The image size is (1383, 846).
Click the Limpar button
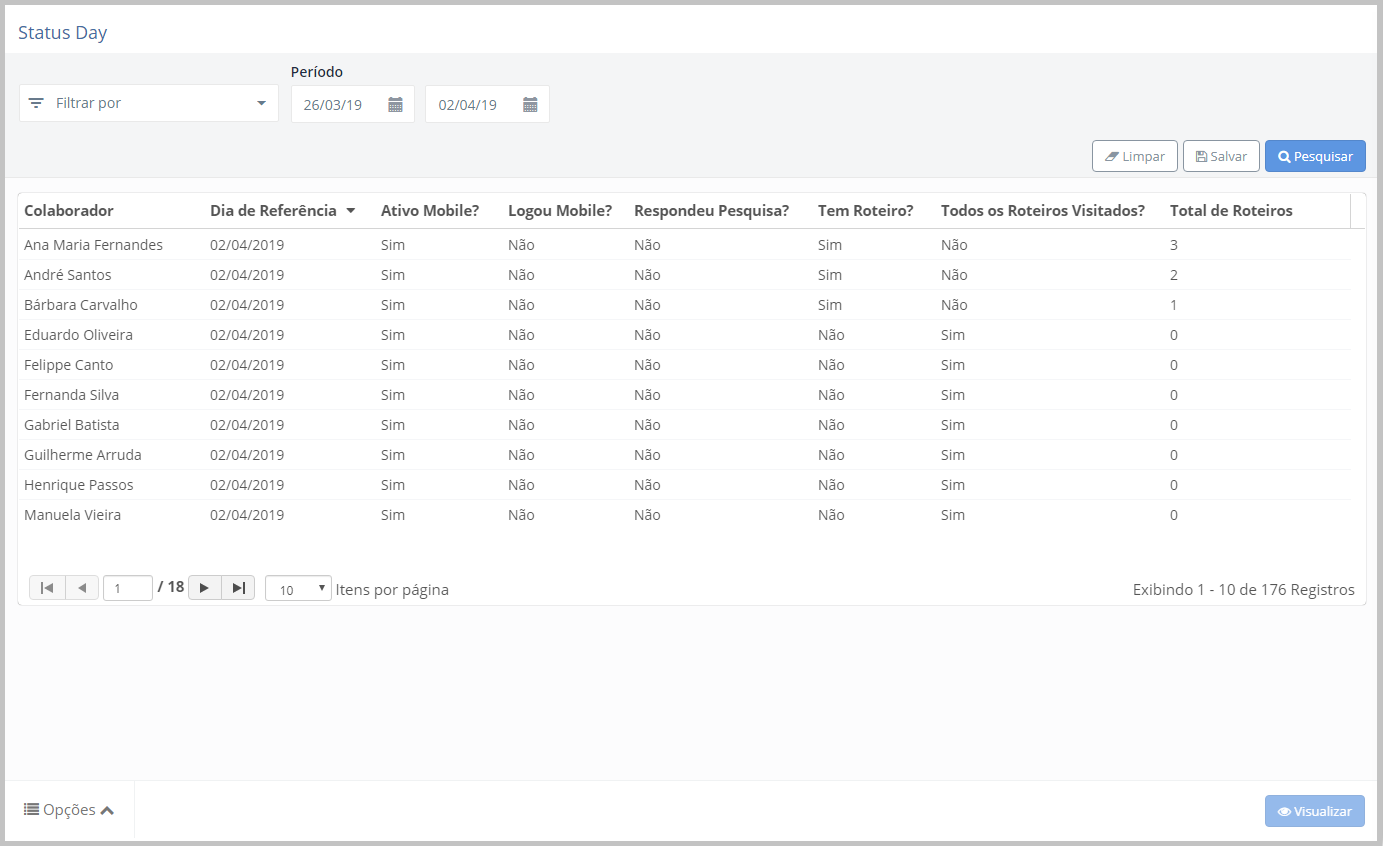pyautogui.click(x=1134, y=156)
